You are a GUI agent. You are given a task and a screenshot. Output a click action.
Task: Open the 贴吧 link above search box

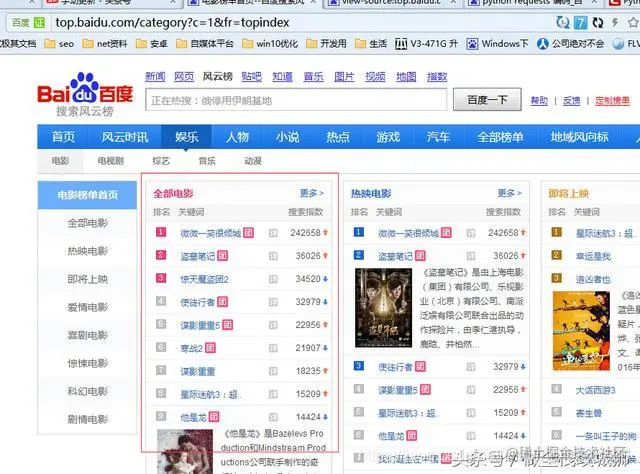[x=251, y=77]
